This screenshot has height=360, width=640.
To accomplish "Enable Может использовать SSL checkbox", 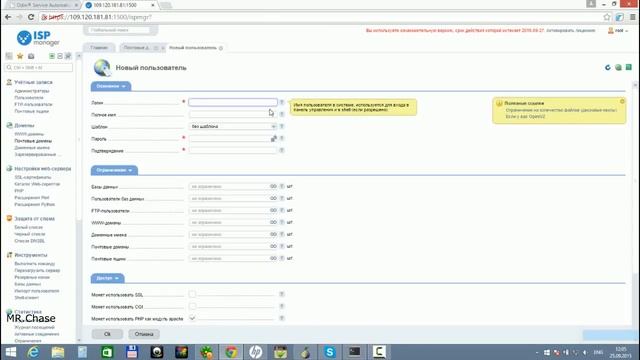I will pyautogui.click(x=192, y=294).
